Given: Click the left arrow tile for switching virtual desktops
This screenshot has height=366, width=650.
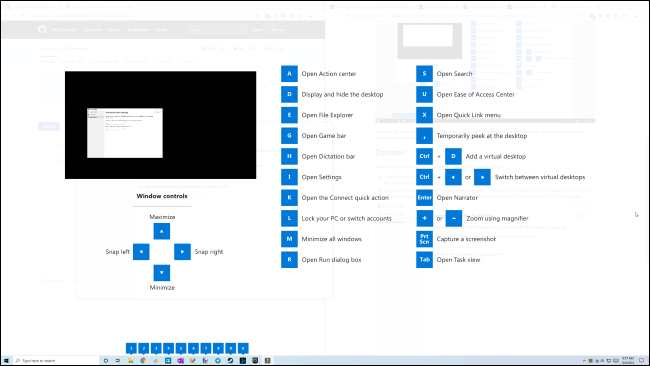Looking at the screenshot, I should 454,177.
